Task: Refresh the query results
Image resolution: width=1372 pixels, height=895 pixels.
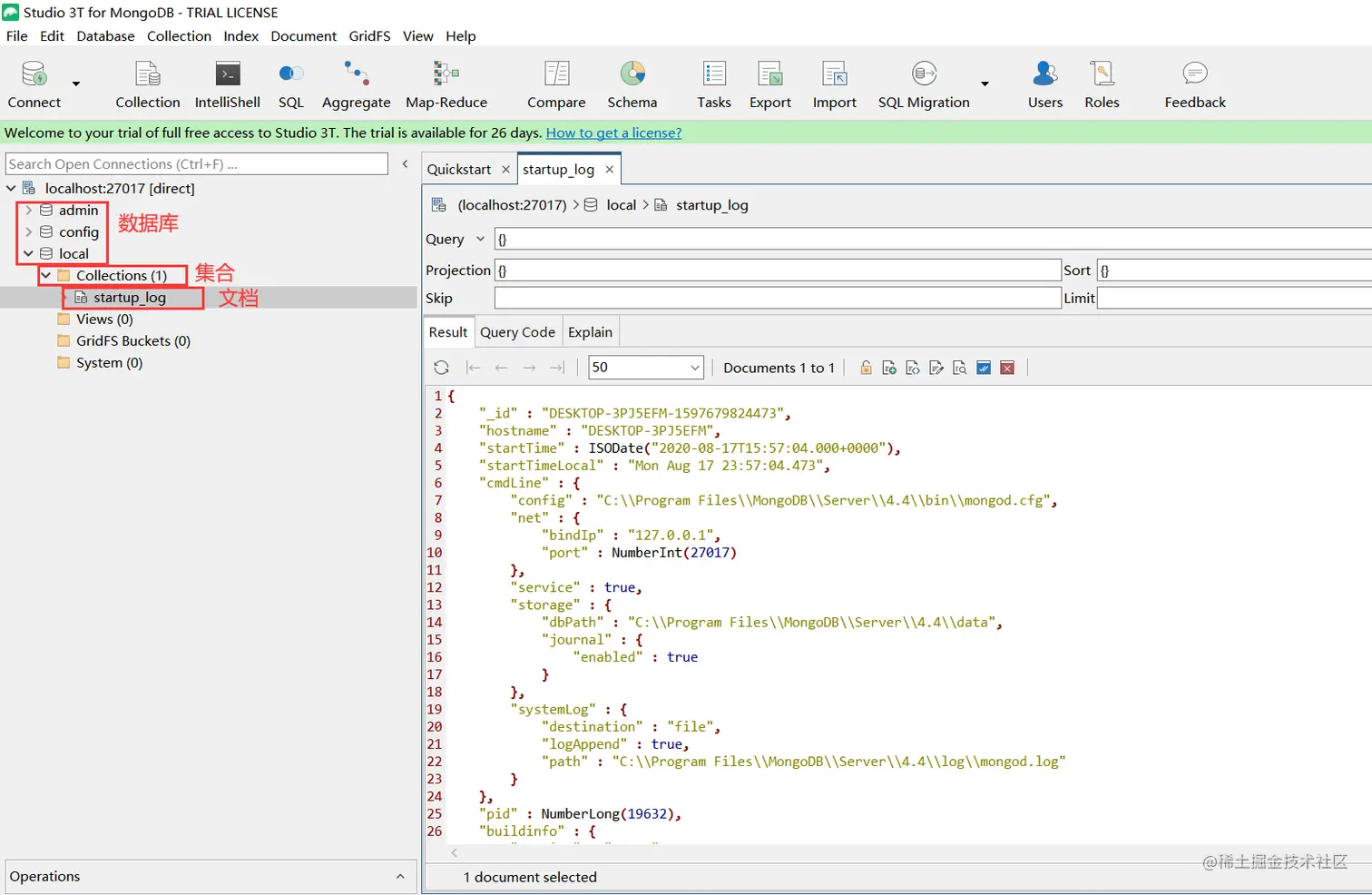Action: 442,368
